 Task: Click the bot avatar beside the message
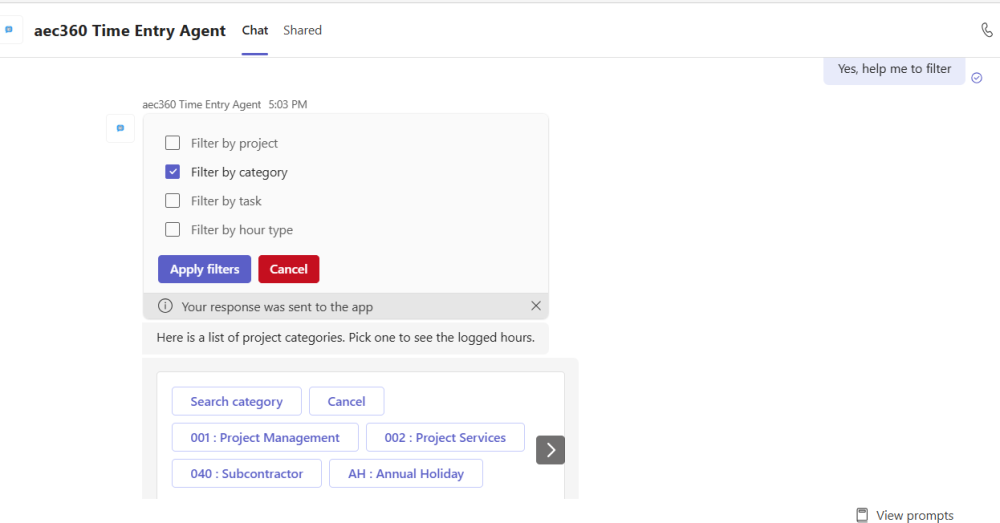(120, 128)
